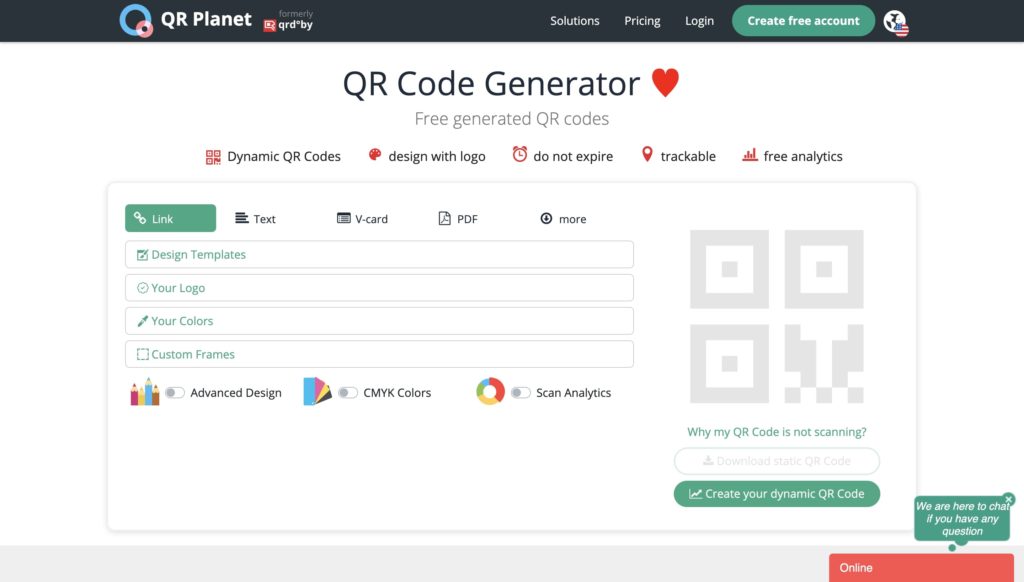Screen dimensions: 1024x582
Task: Click the palette icon beside design with logo
Action: click(374, 155)
